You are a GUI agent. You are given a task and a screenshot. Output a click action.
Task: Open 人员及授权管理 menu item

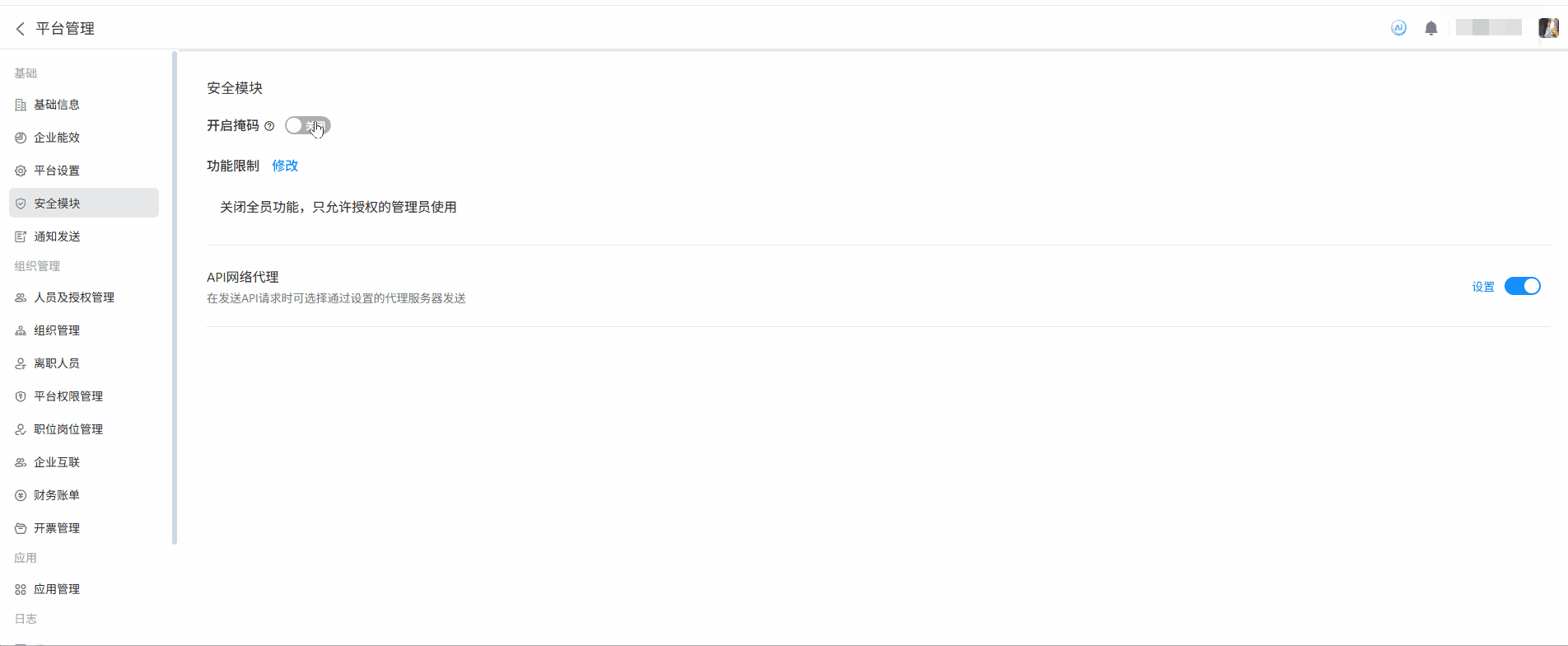coord(74,297)
